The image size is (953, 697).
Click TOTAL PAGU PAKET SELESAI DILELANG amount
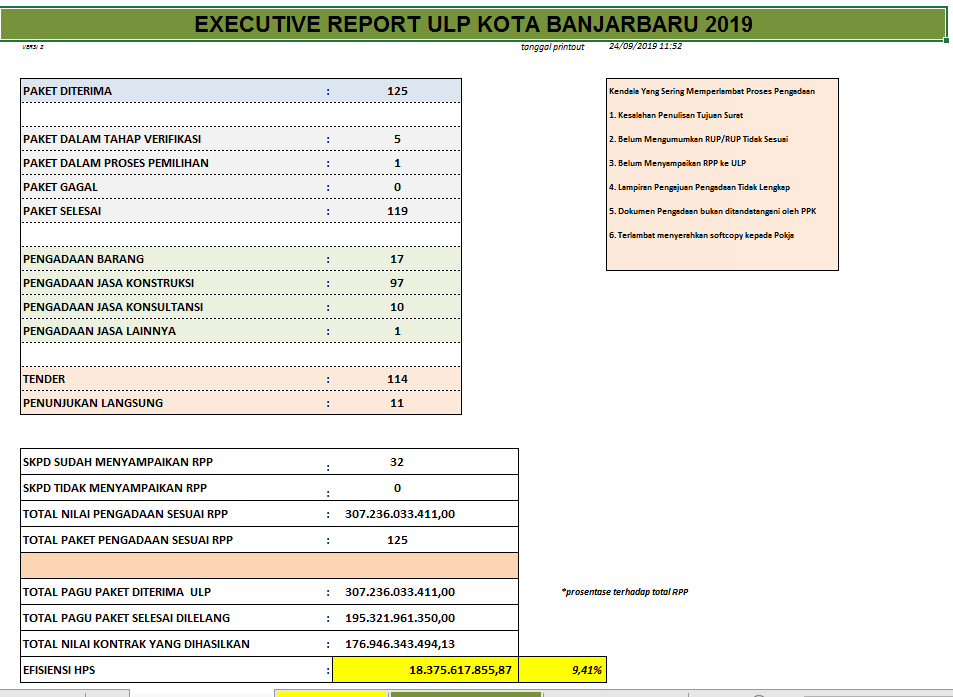(x=400, y=618)
